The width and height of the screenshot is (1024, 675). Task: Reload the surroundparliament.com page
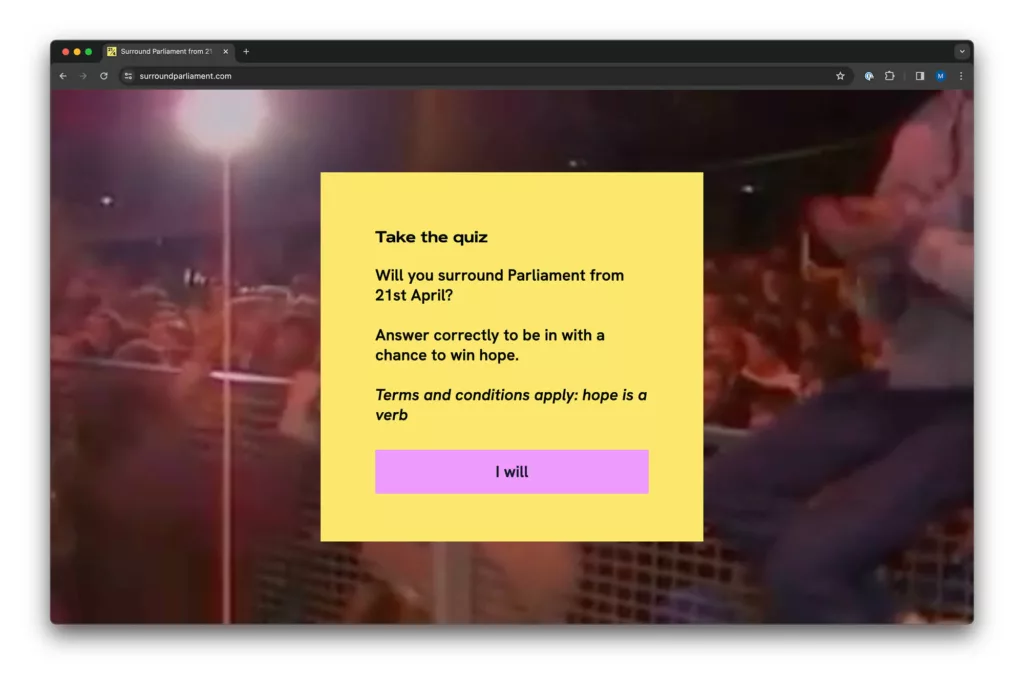(103, 75)
